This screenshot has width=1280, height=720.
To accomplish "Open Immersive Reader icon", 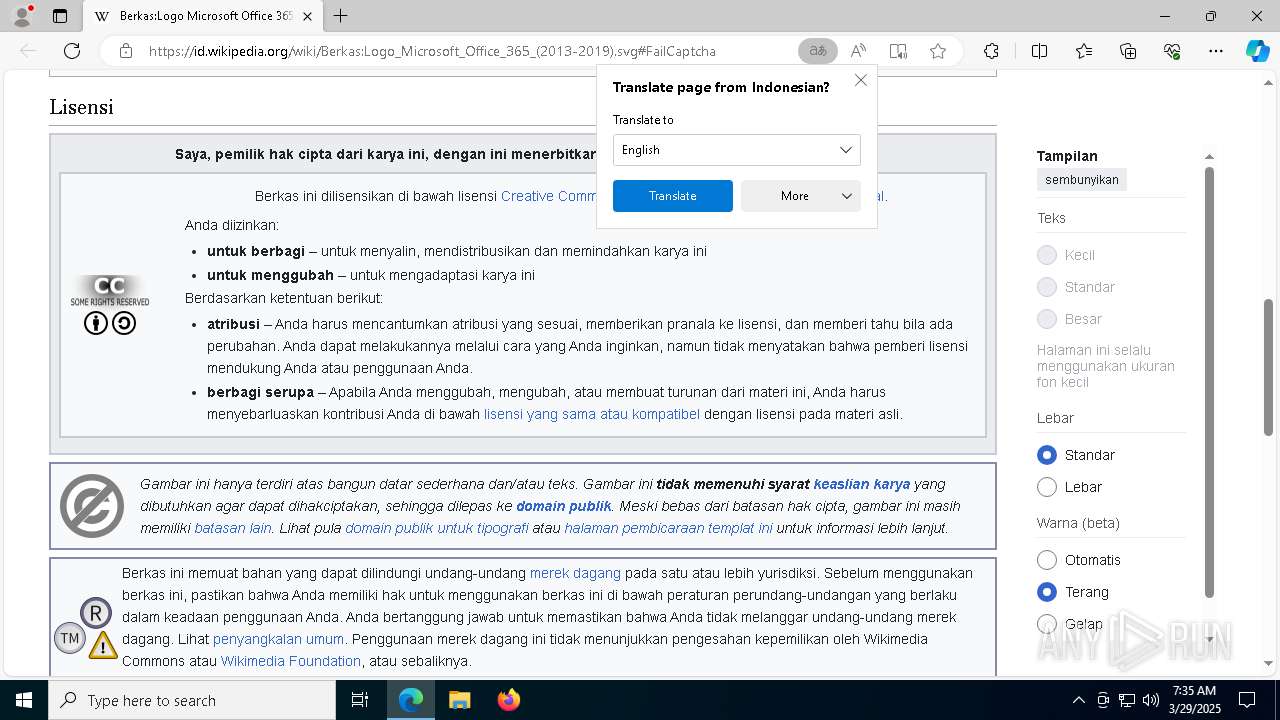I will 898,51.
